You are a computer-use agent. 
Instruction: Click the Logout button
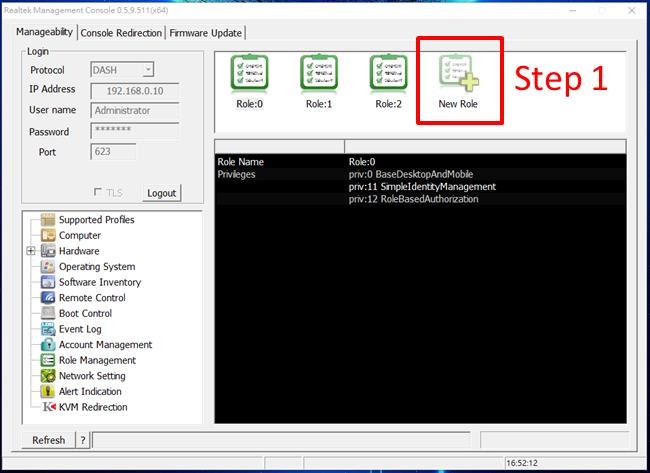coord(162,193)
